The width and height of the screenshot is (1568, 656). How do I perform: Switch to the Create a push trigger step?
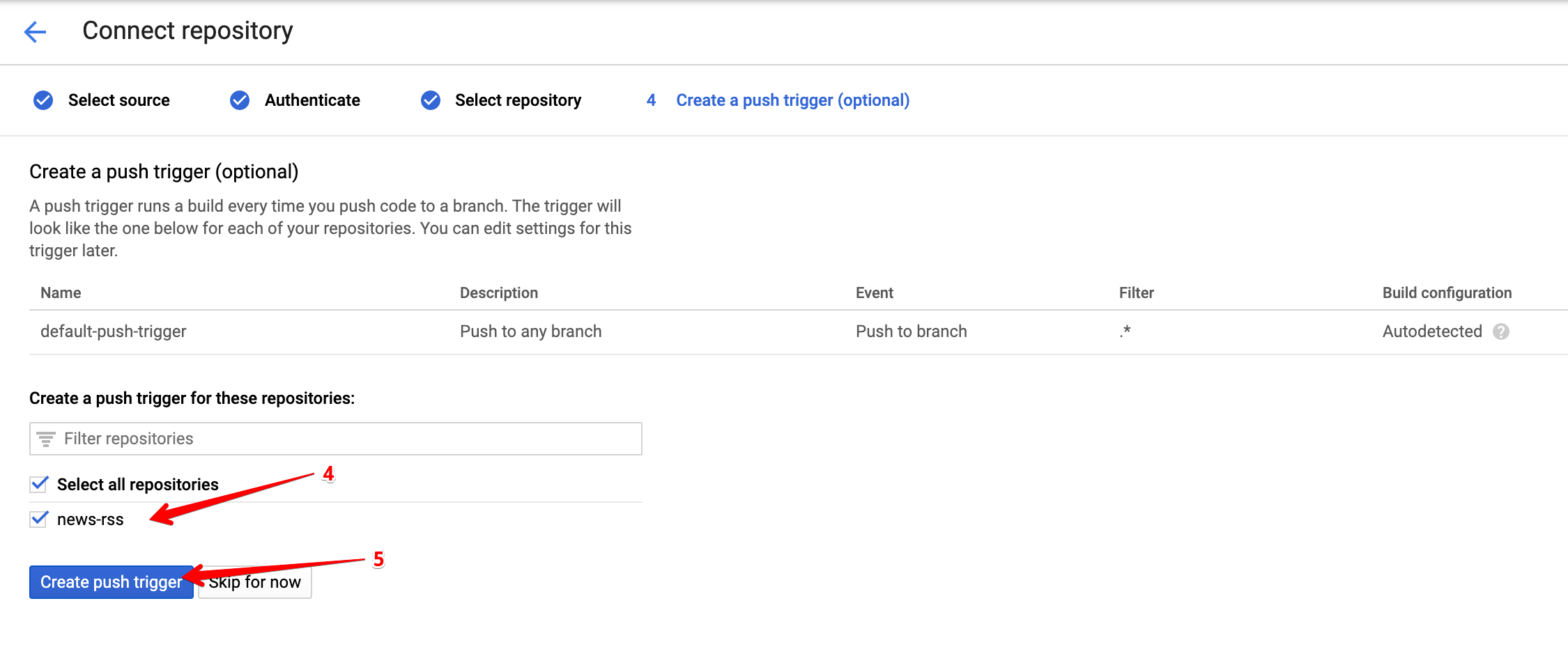[x=792, y=100]
